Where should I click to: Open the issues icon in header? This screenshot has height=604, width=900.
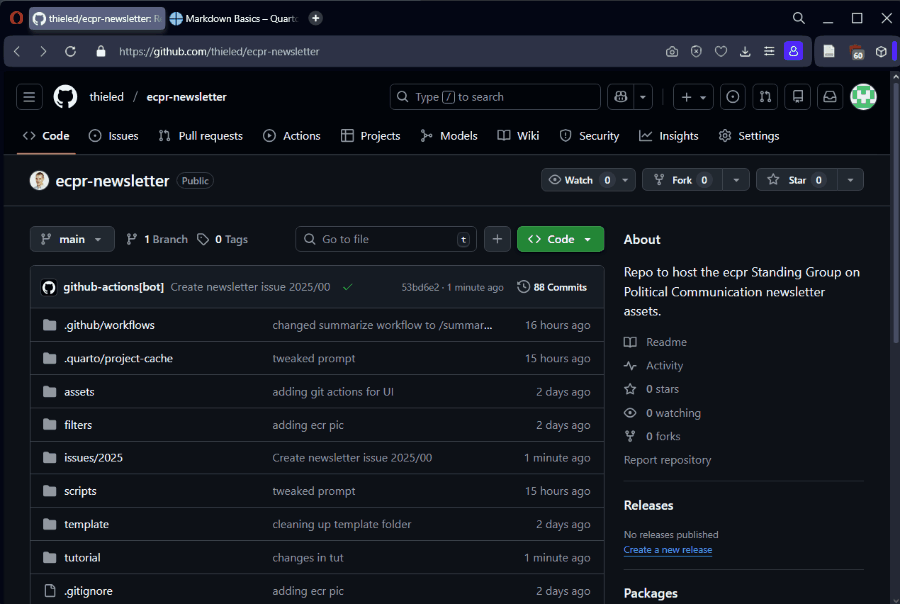pos(733,97)
